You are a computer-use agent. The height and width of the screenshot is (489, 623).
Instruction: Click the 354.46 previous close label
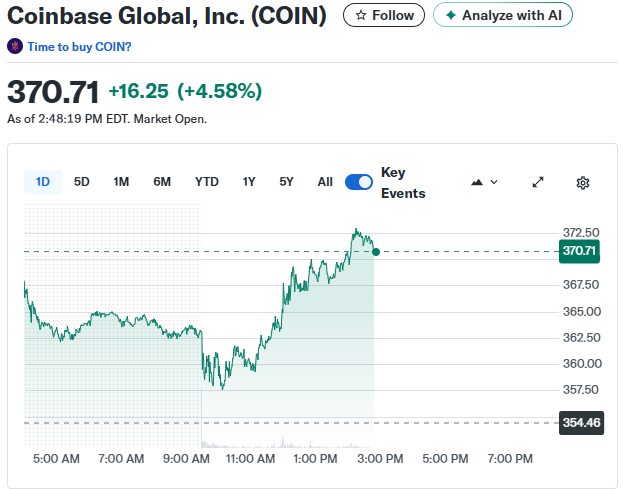580,423
